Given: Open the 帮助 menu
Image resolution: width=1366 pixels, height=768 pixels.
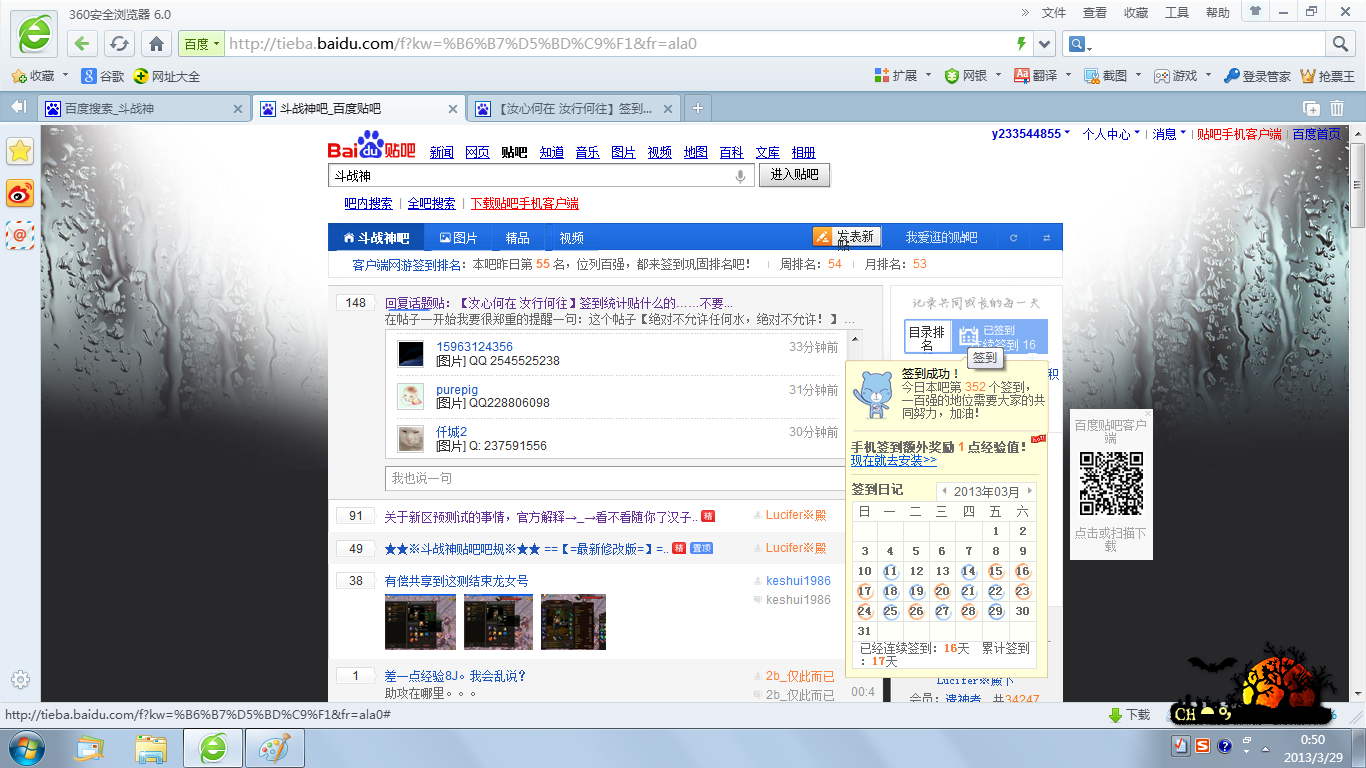Looking at the screenshot, I should click(x=1218, y=12).
